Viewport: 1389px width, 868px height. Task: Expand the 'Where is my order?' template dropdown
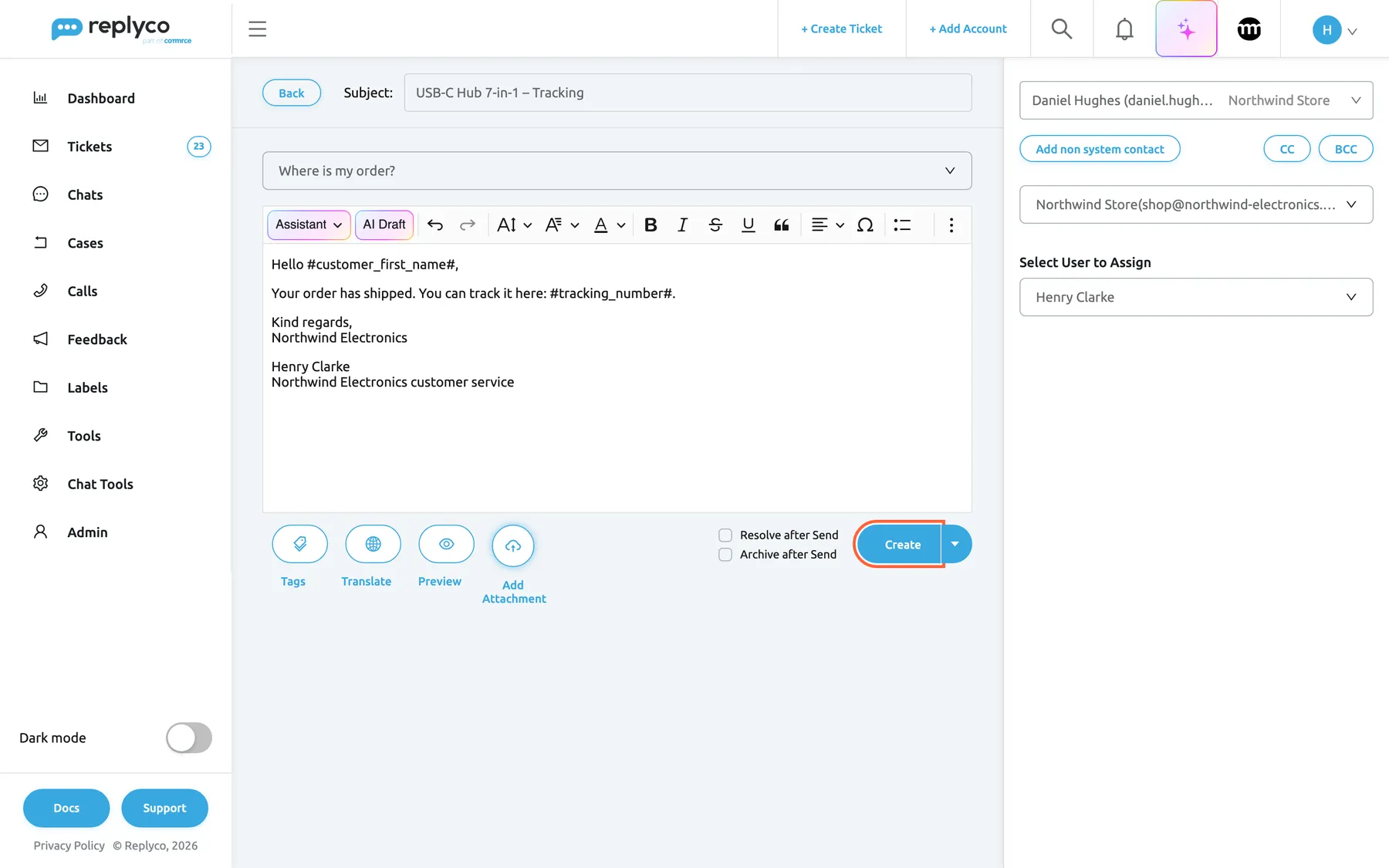tap(617, 171)
